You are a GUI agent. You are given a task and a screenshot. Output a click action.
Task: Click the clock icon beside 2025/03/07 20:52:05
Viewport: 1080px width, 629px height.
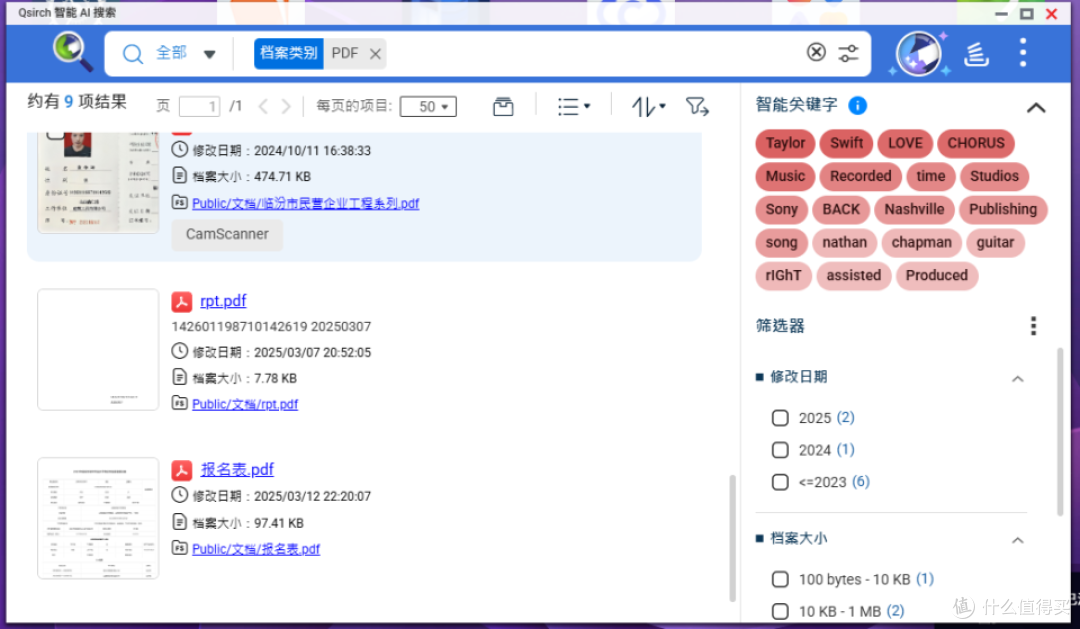click(x=179, y=351)
